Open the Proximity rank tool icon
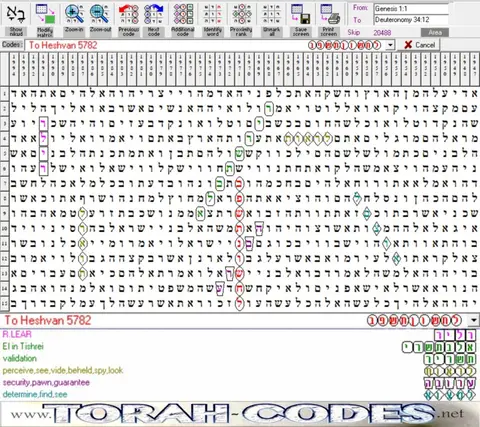 (241, 14)
